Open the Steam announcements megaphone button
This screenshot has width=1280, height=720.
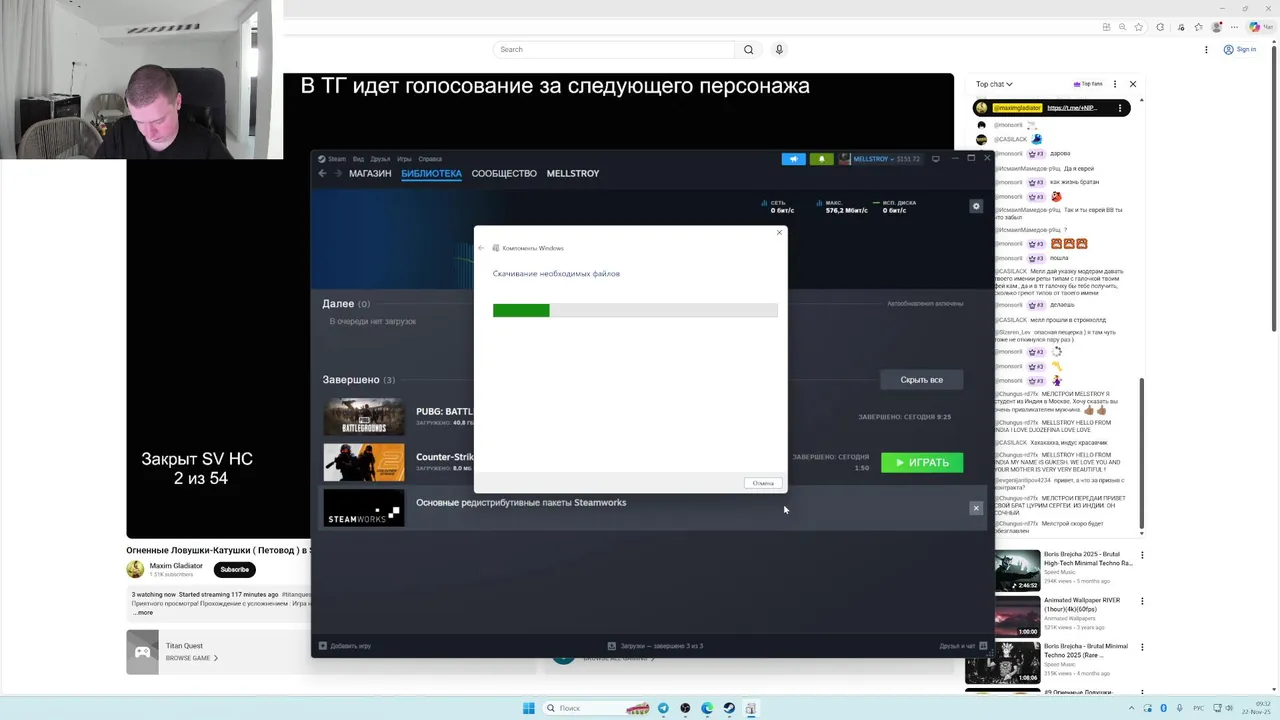pyautogui.click(x=793, y=159)
